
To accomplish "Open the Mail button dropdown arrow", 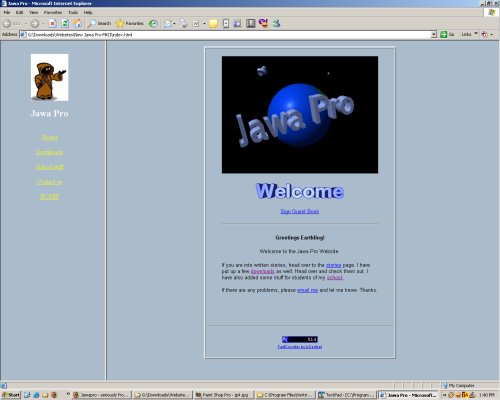I will (x=174, y=23).
